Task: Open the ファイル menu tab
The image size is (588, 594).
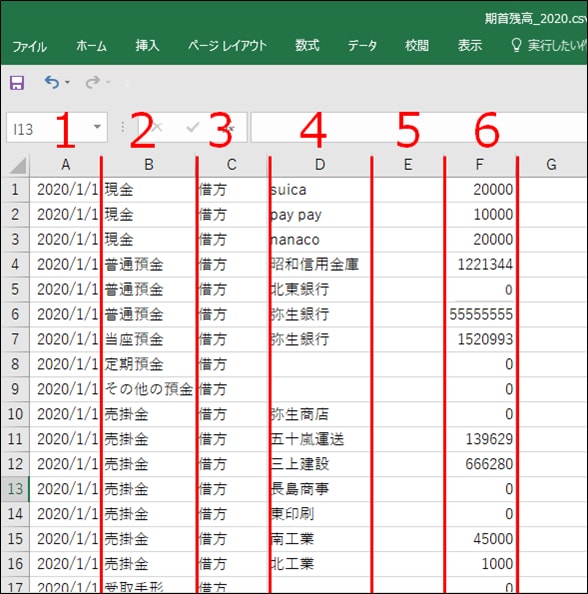Action: (30, 47)
